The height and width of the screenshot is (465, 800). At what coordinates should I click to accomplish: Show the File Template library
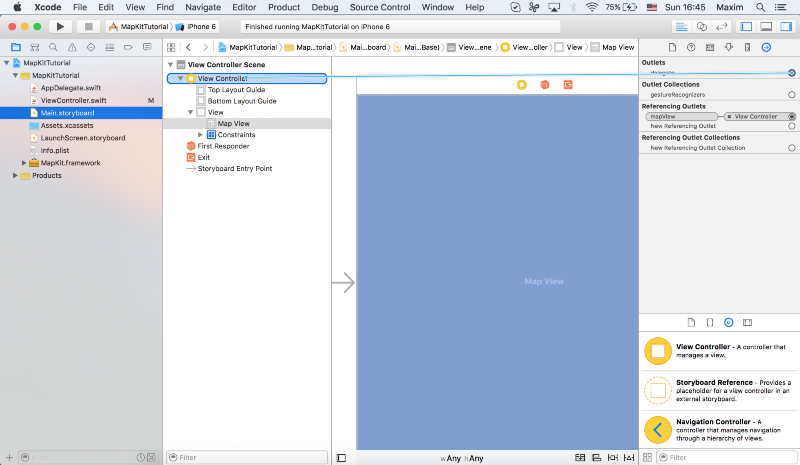click(691, 323)
